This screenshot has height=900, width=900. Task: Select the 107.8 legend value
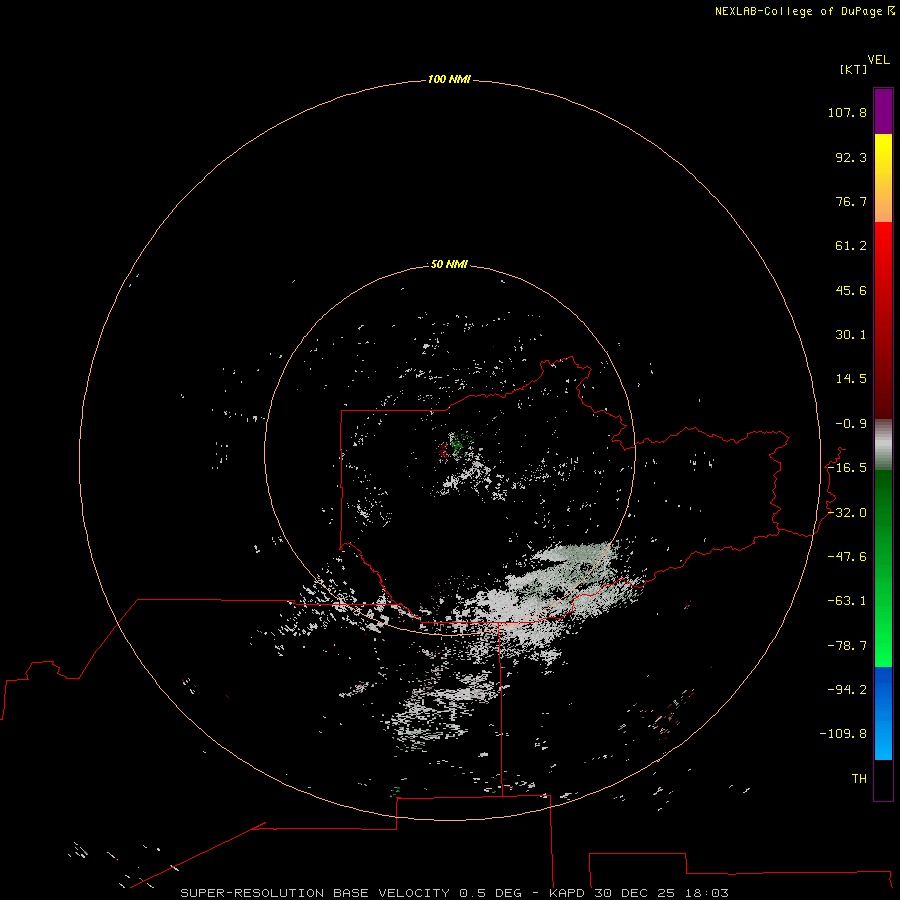point(847,112)
